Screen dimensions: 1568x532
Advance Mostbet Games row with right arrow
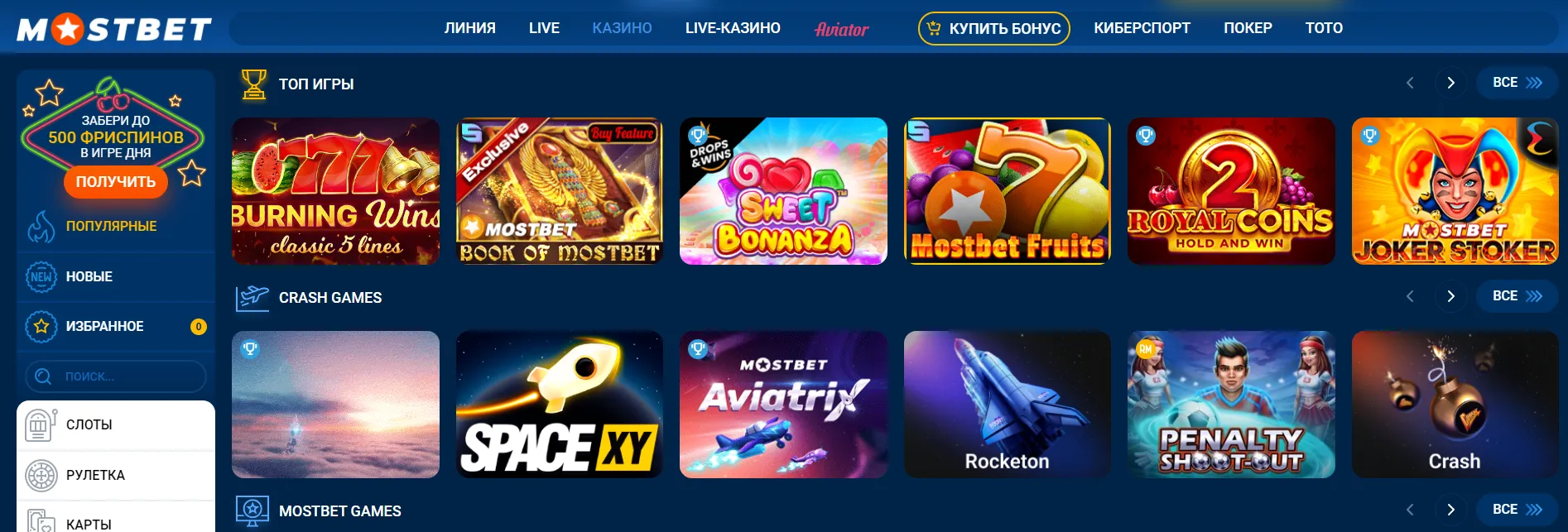pyautogui.click(x=1450, y=510)
